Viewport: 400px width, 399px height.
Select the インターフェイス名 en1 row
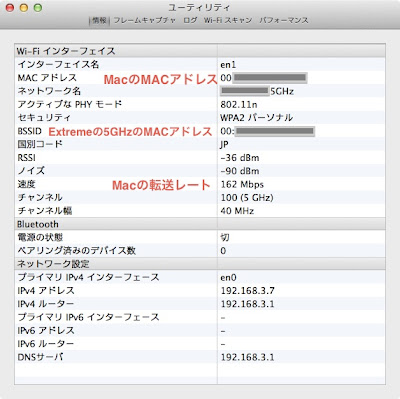[200, 64]
